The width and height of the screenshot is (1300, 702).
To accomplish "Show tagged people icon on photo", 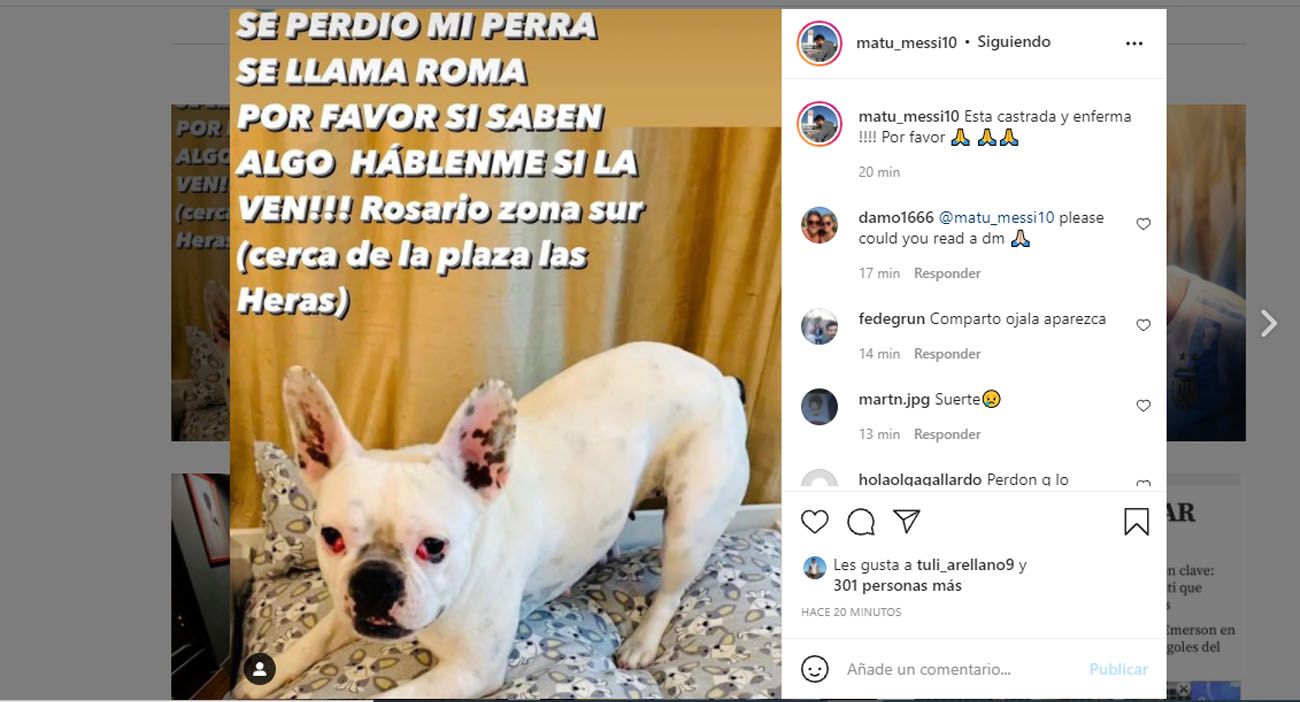I will pyautogui.click(x=260, y=669).
